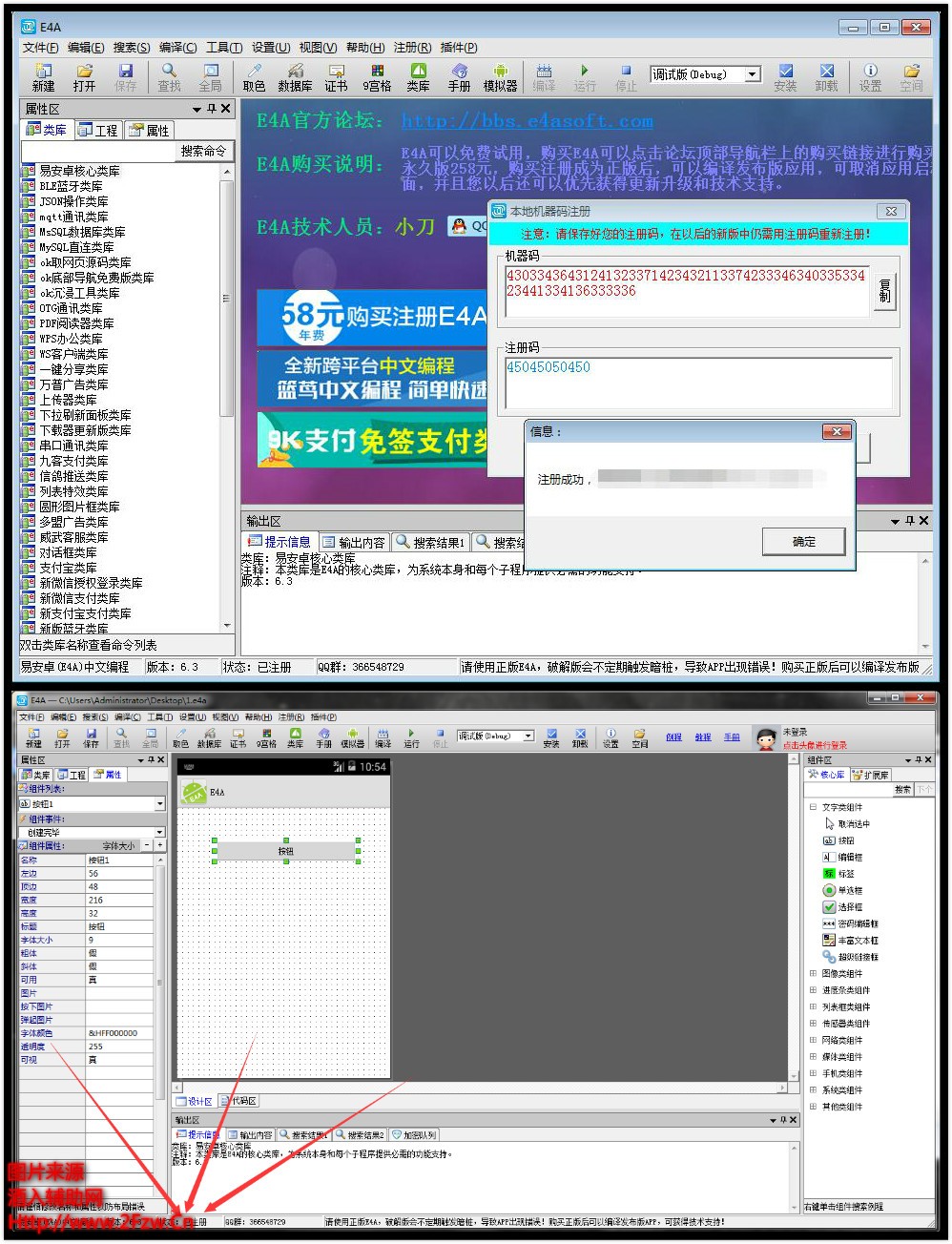
Task: Select 选择框 component in 组件区 tree
Action: coord(841,907)
